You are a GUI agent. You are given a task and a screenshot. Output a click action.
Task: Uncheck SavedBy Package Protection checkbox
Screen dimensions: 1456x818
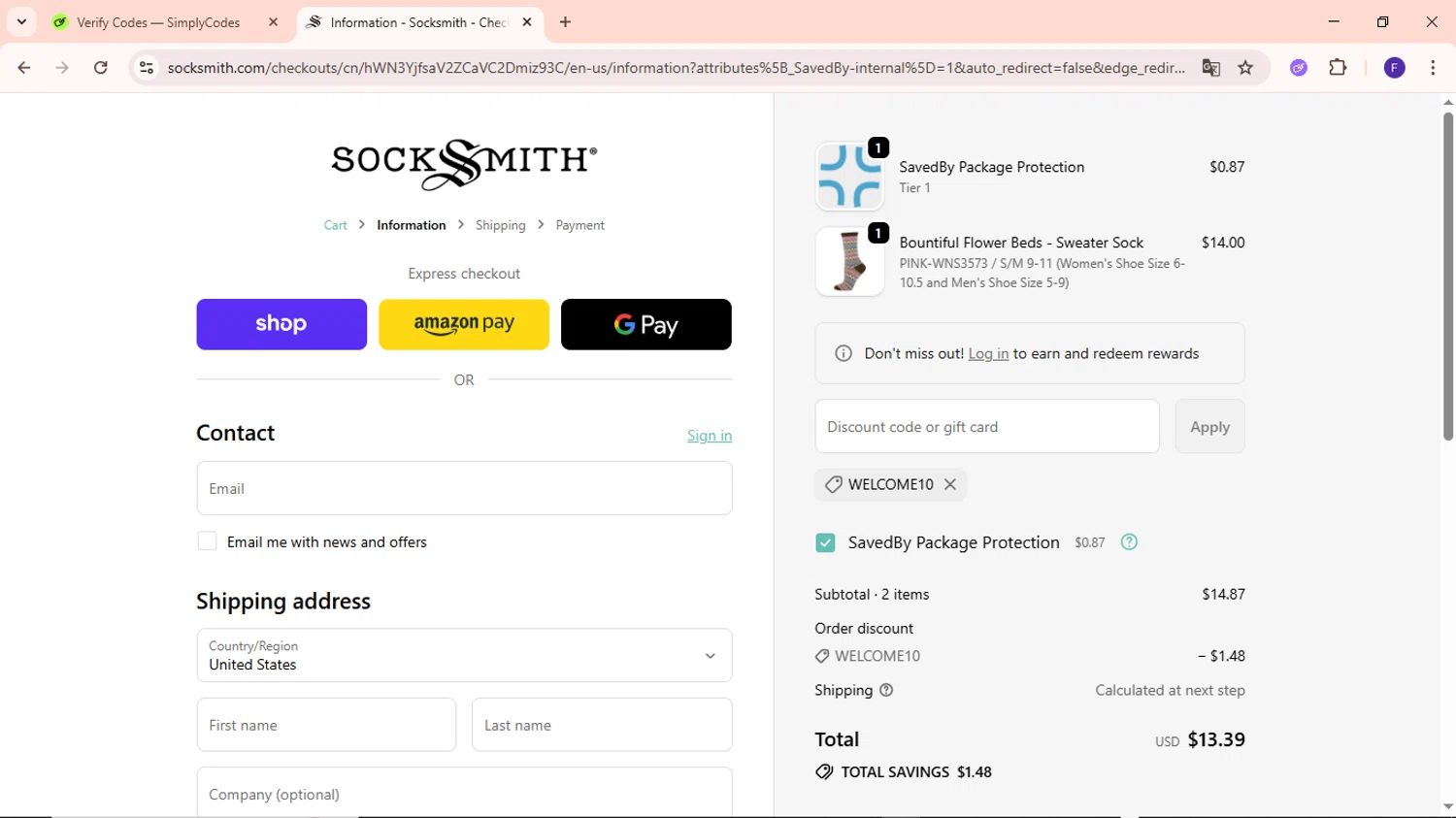[825, 543]
